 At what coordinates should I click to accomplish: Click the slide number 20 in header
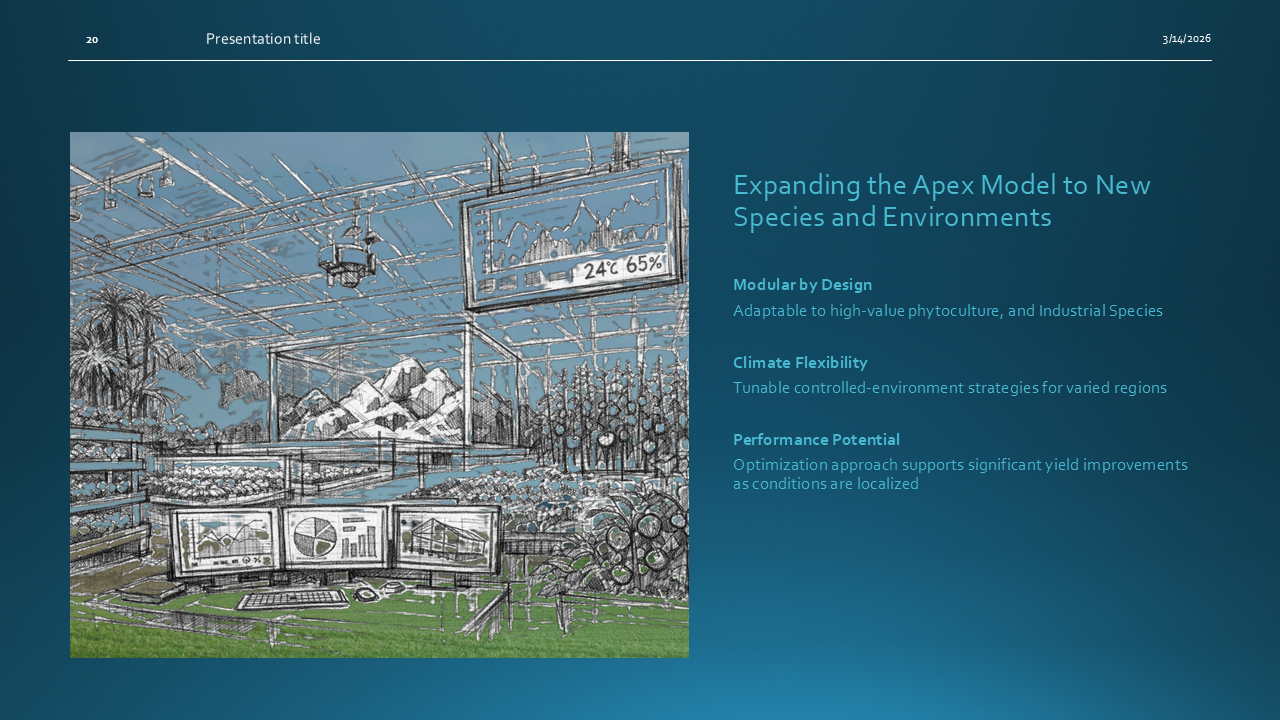[x=92, y=40]
